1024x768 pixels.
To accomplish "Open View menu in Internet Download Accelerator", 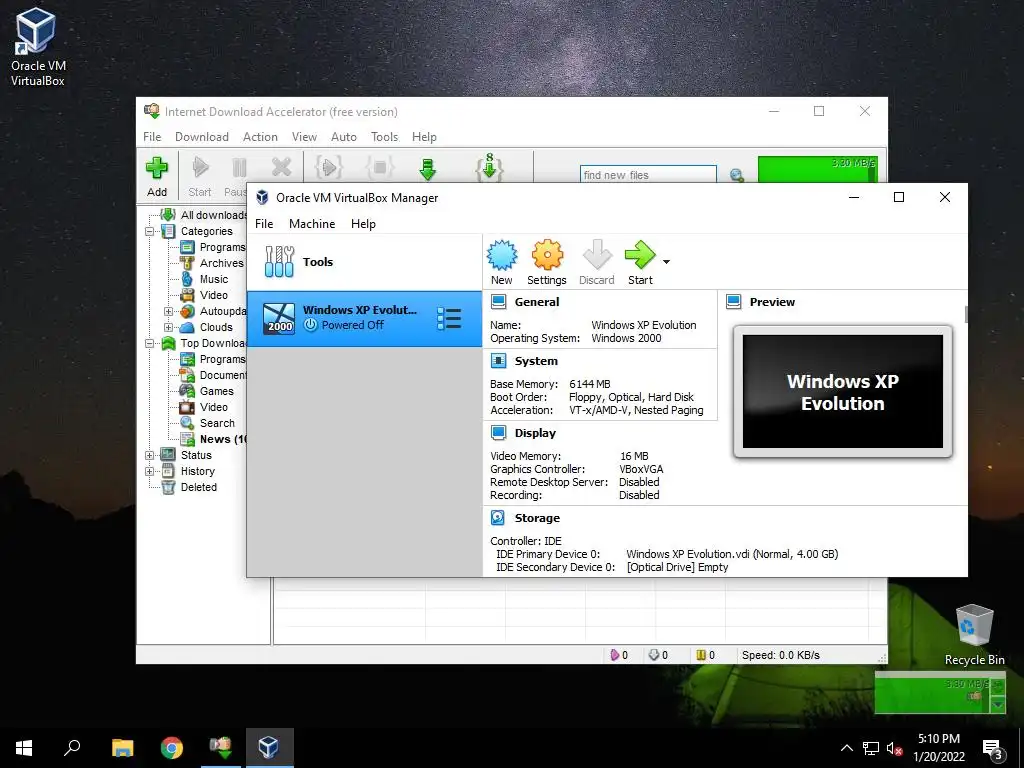I will click(304, 136).
